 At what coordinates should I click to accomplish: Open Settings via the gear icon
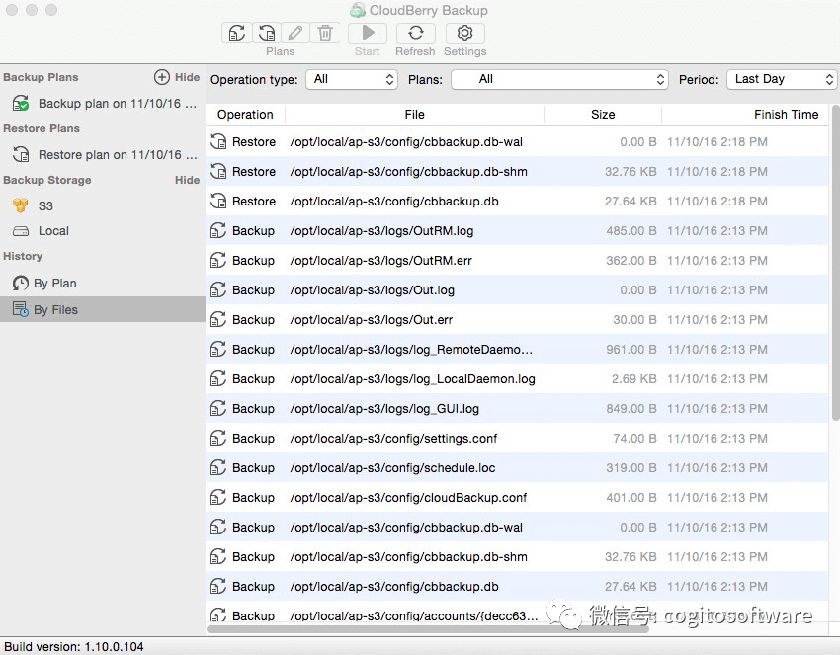464,33
